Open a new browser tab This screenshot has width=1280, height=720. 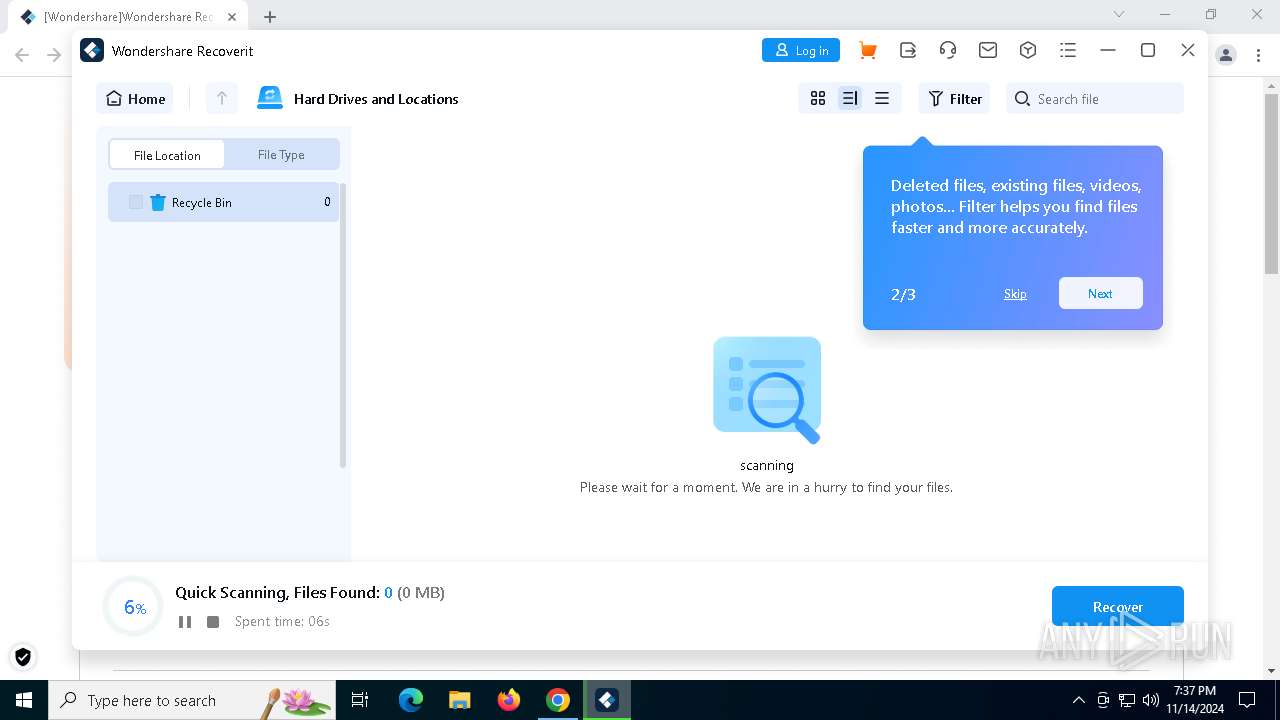click(x=270, y=16)
